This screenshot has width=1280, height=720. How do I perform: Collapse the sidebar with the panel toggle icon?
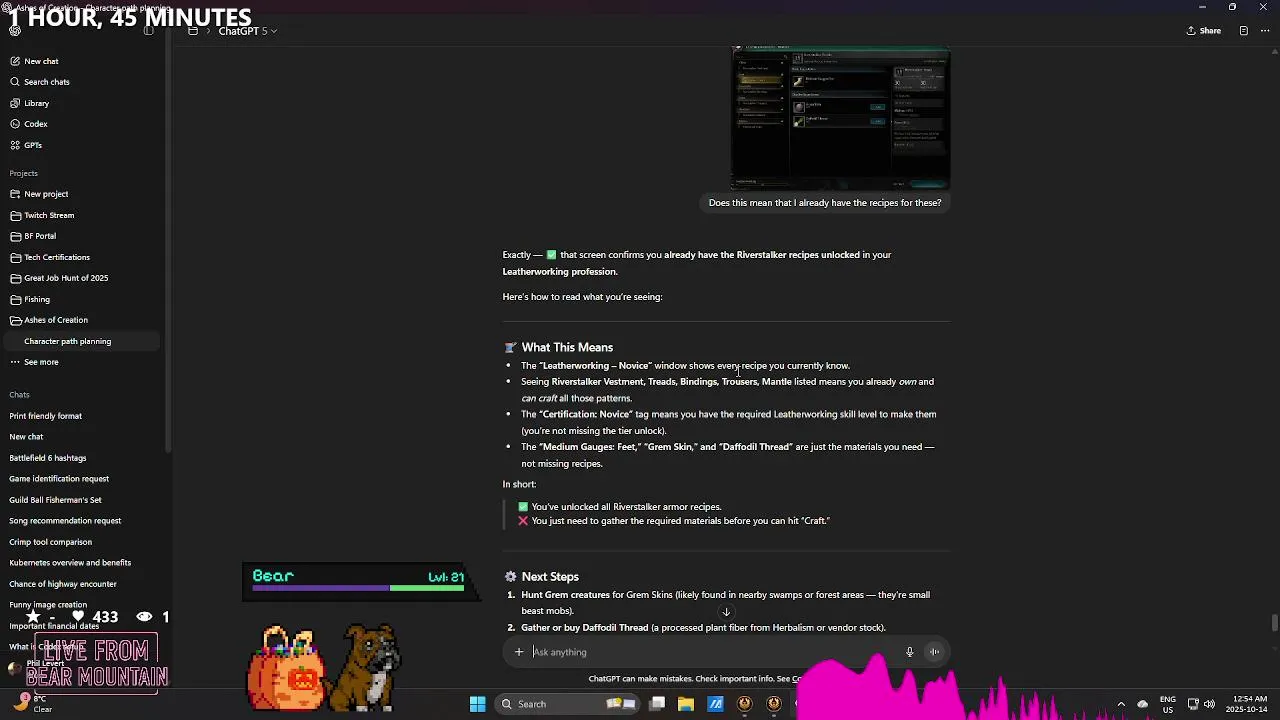tap(149, 31)
